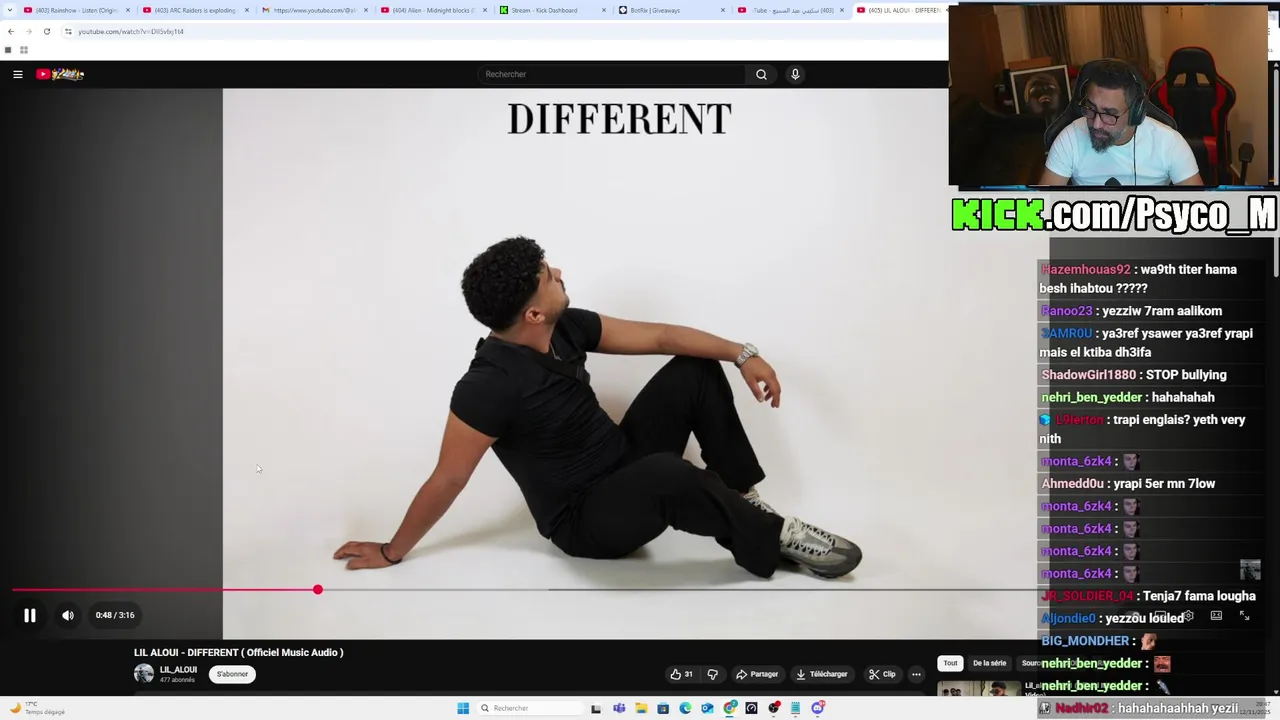Image resolution: width=1280 pixels, height=720 pixels.
Task: Go to YouTube home via logo
Action: (60, 74)
